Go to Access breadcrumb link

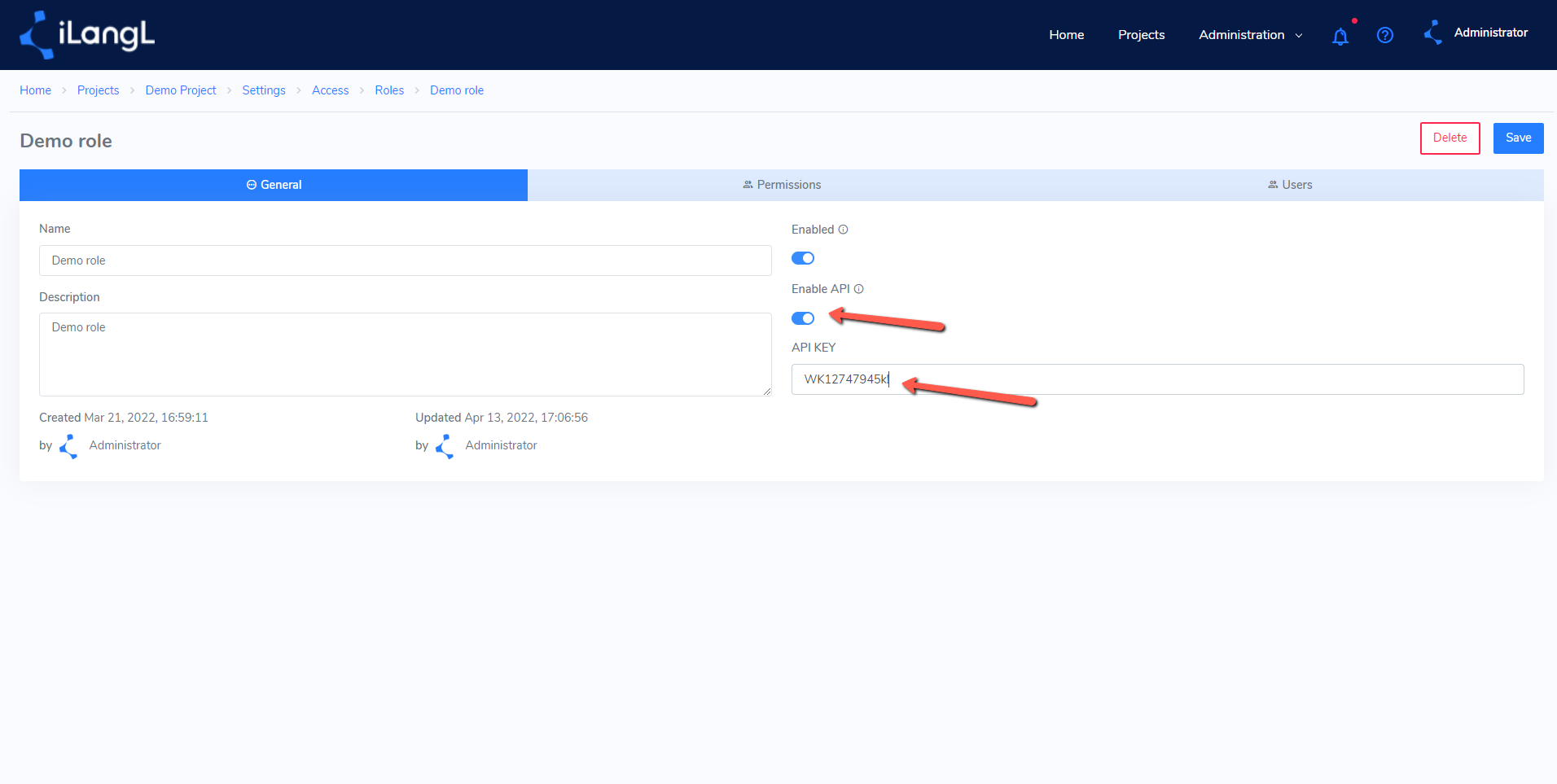tap(331, 90)
